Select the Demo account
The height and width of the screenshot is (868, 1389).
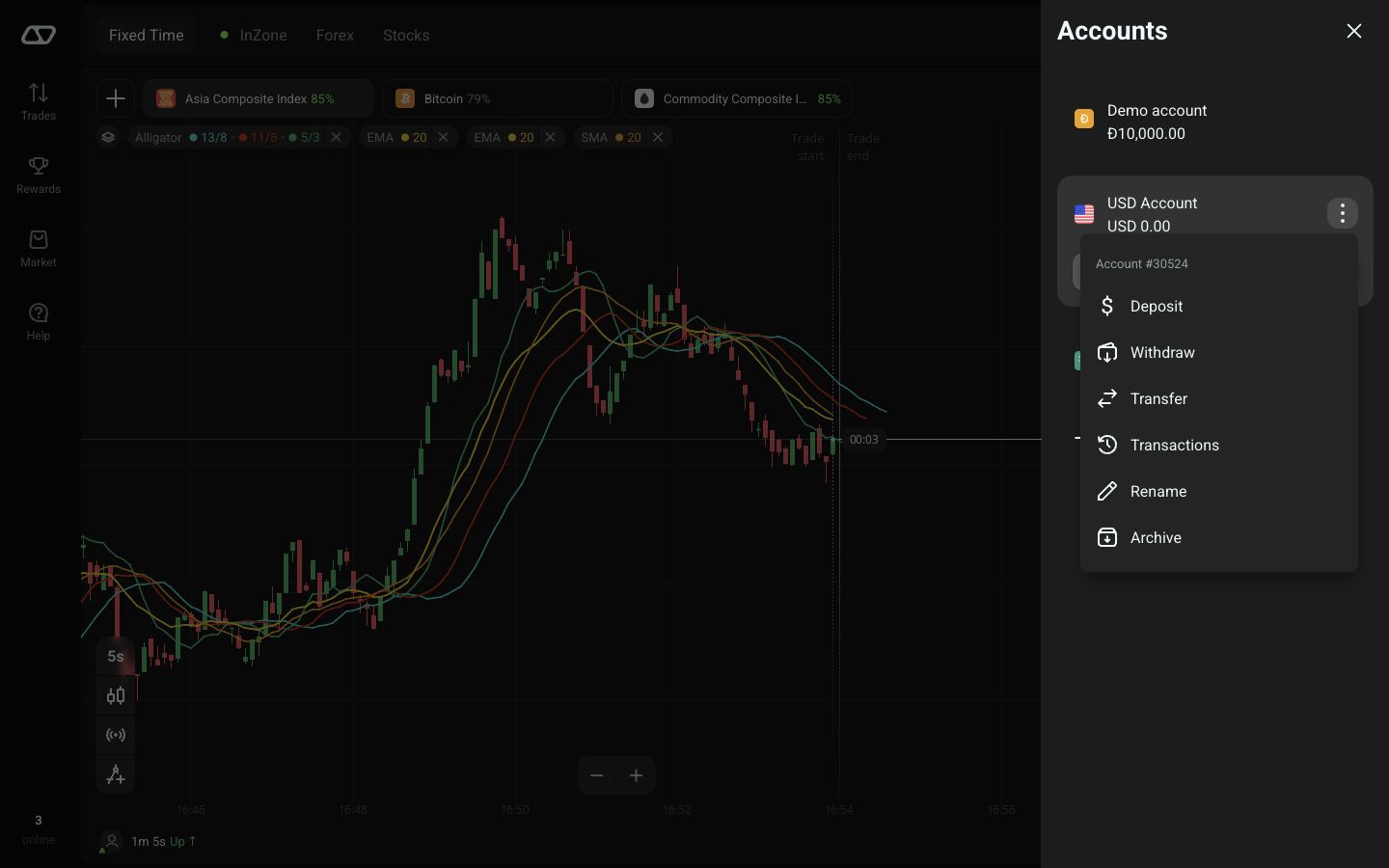pyautogui.click(x=1215, y=122)
